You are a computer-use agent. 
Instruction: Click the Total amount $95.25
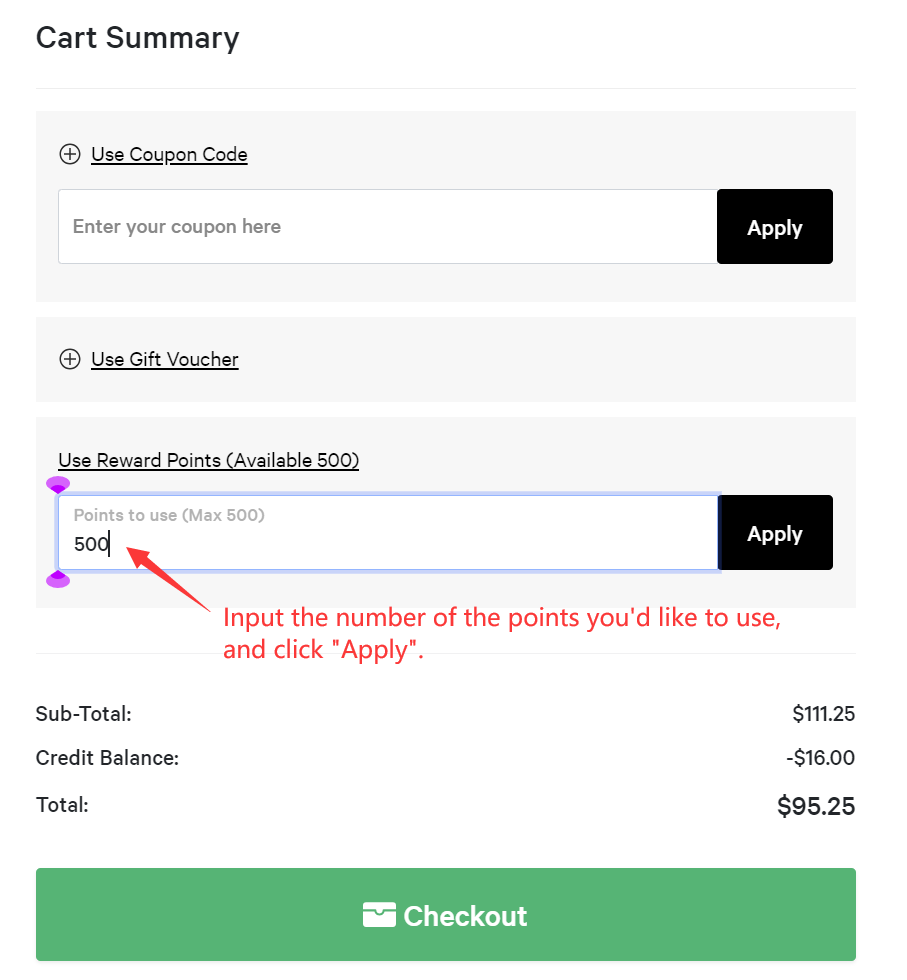point(815,806)
